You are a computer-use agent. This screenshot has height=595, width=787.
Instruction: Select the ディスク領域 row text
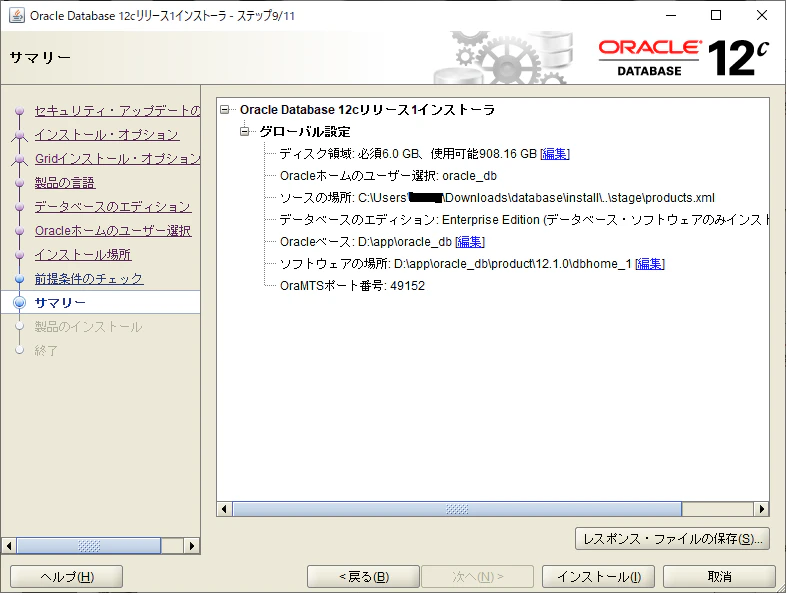(408, 154)
